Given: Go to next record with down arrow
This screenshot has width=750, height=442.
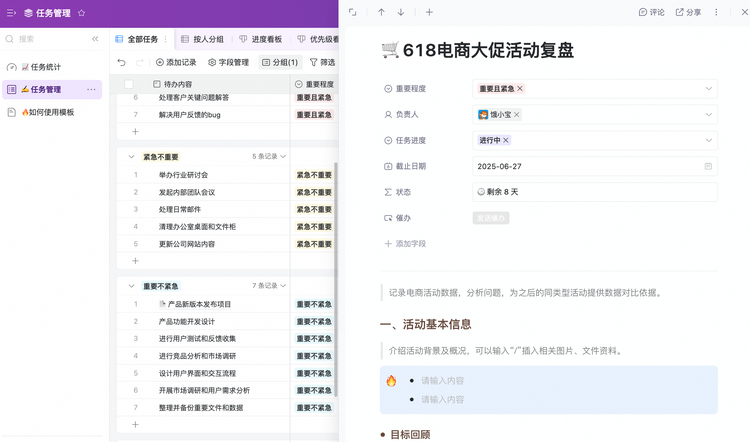Looking at the screenshot, I should (x=401, y=12).
